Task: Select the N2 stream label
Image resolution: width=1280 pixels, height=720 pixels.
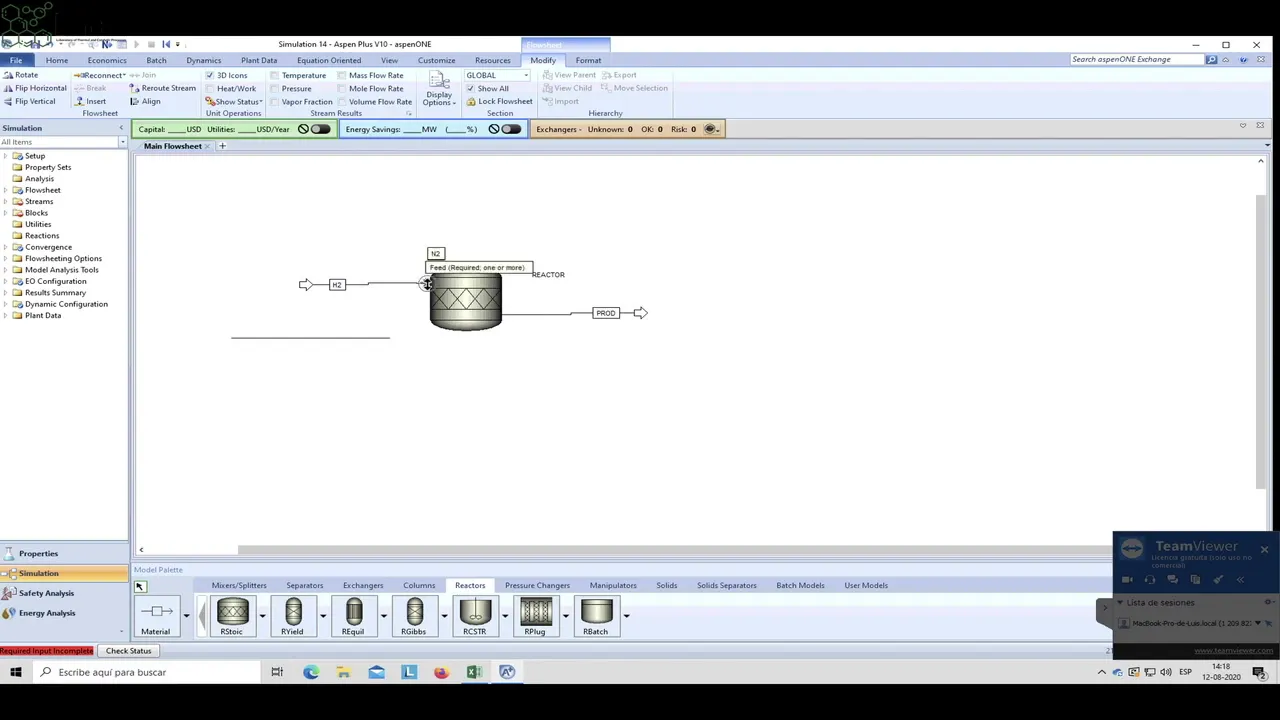Action: 435,254
